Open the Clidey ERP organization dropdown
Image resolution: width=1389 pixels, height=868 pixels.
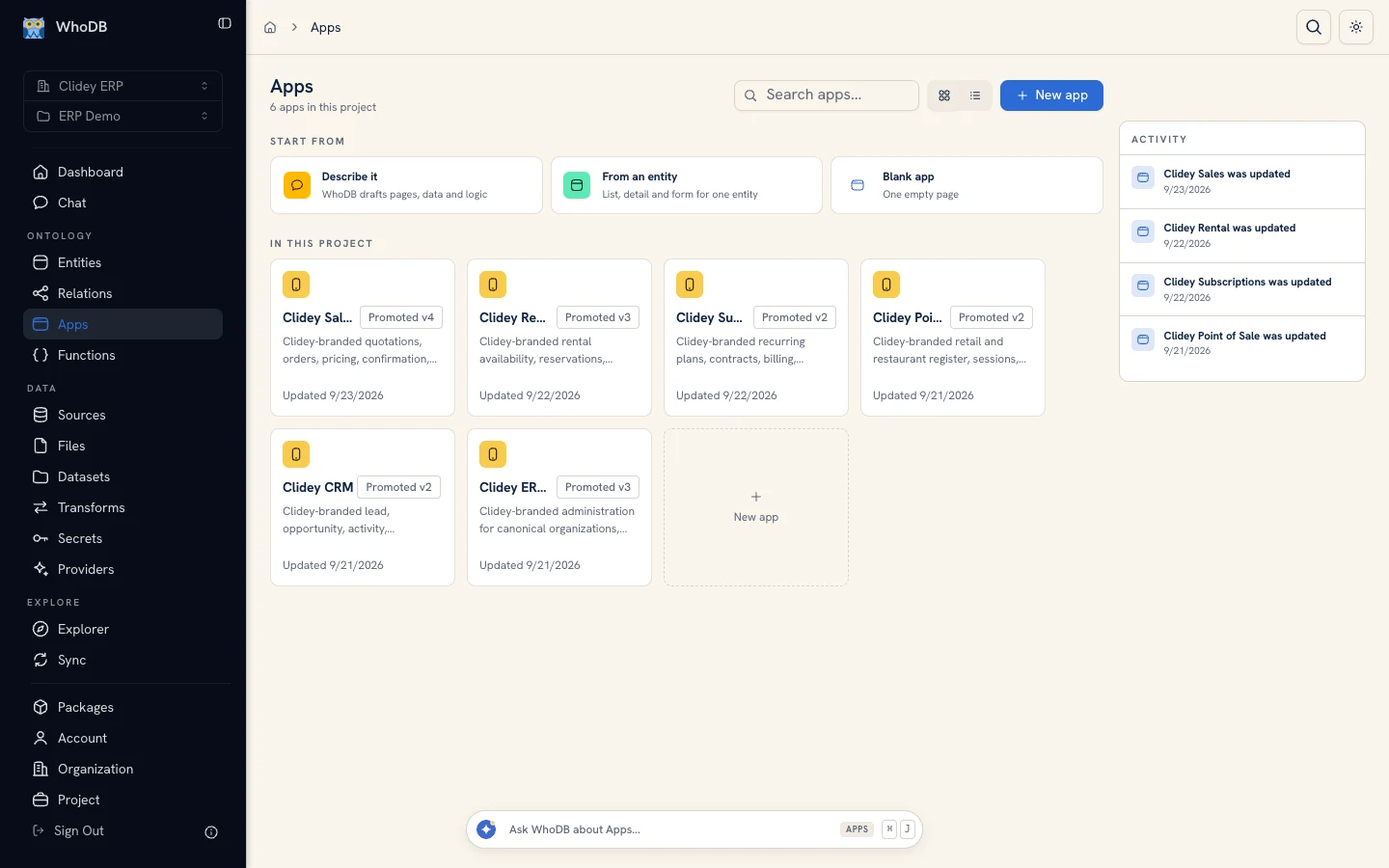(x=123, y=86)
